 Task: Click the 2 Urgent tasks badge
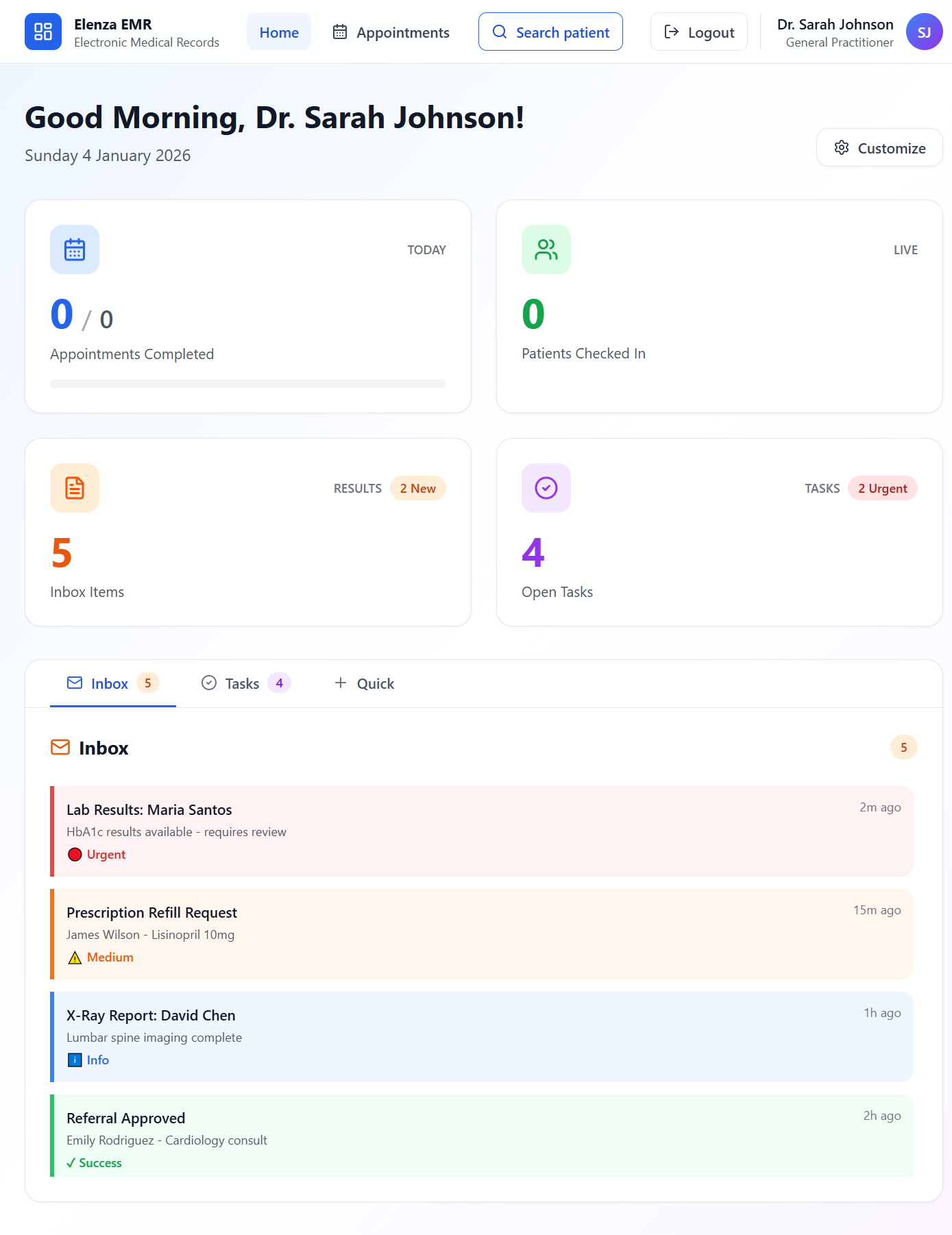tap(882, 489)
